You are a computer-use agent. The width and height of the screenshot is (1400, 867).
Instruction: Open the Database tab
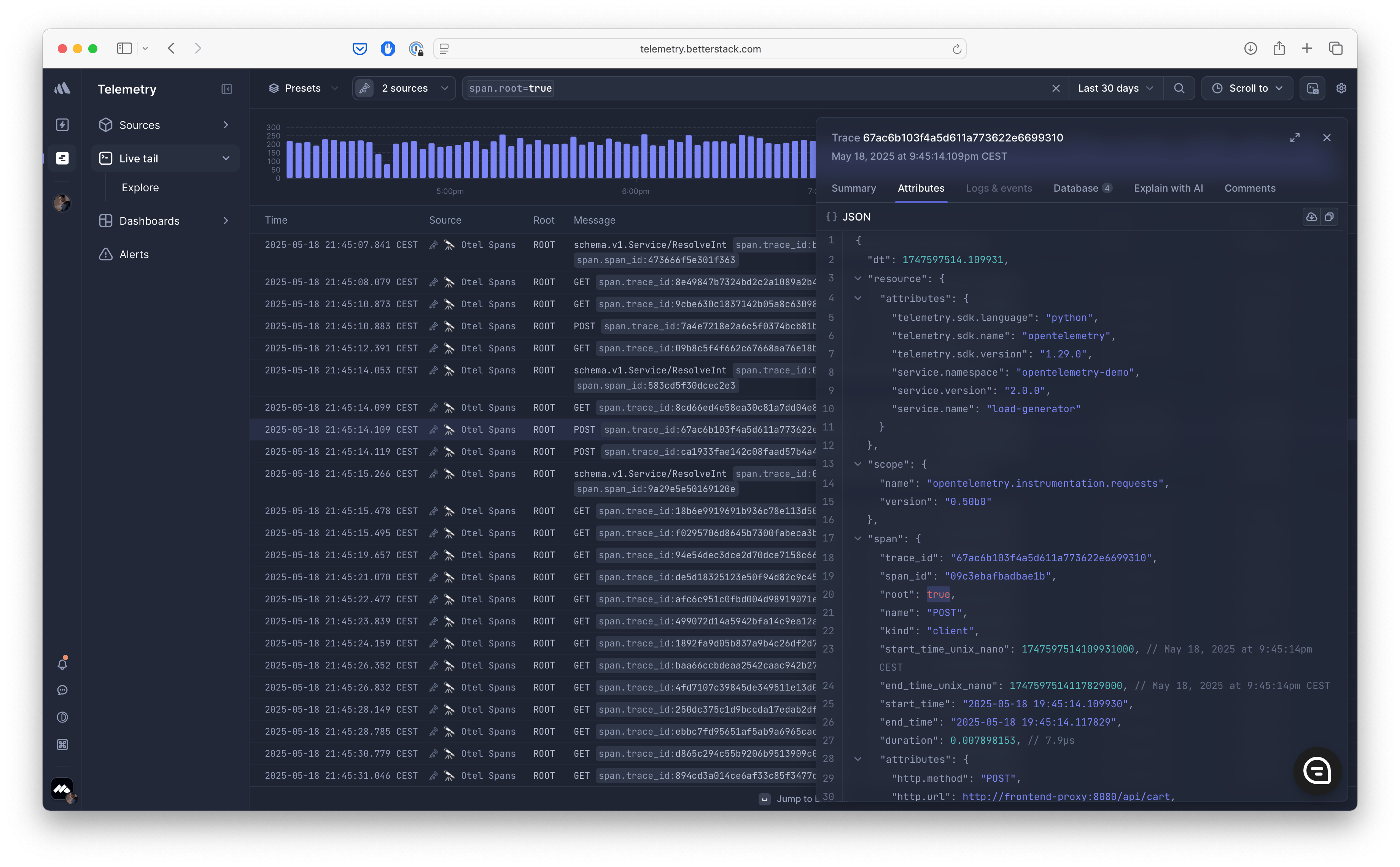click(1082, 188)
